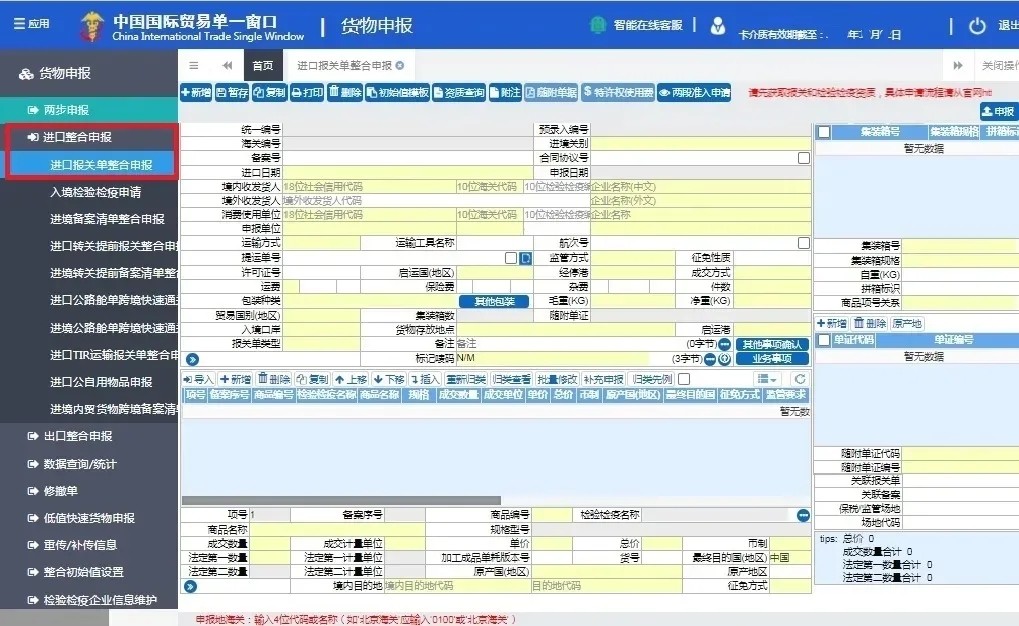This screenshot has height=626, width=1019.
Task: Click the 其他包装 button
Action: (494, 301)
